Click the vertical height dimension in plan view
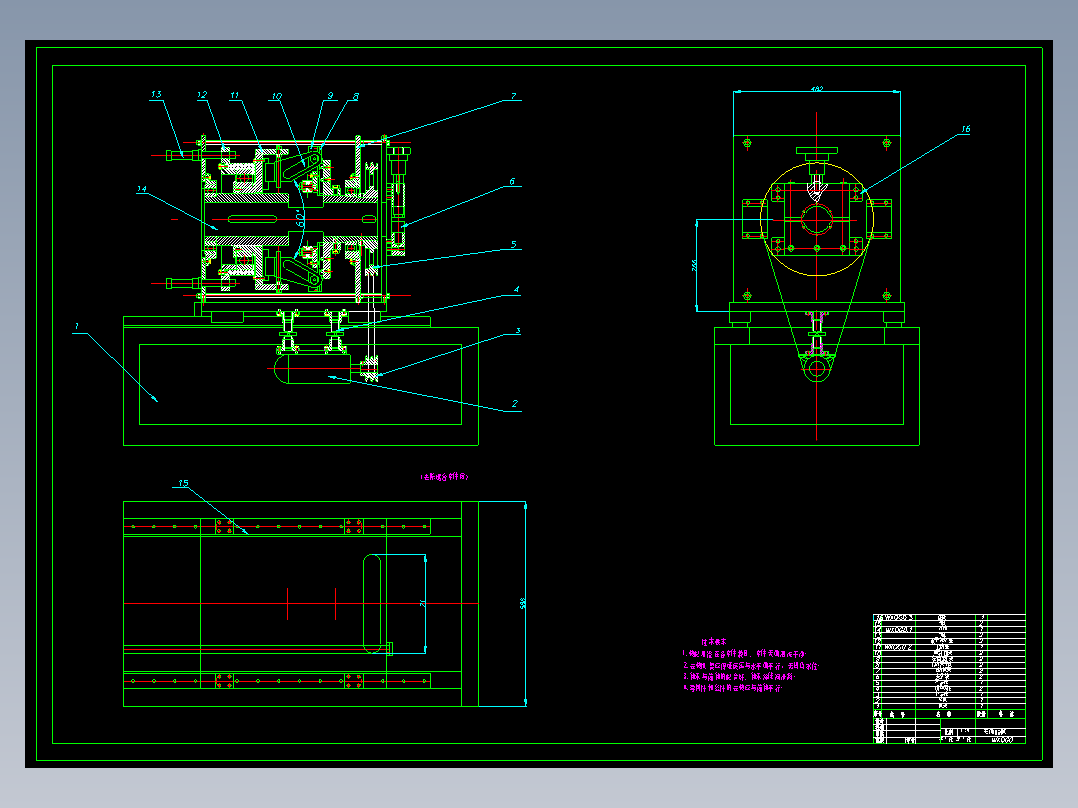Viewport: 1078px width, 808px height. click(522, 604)
